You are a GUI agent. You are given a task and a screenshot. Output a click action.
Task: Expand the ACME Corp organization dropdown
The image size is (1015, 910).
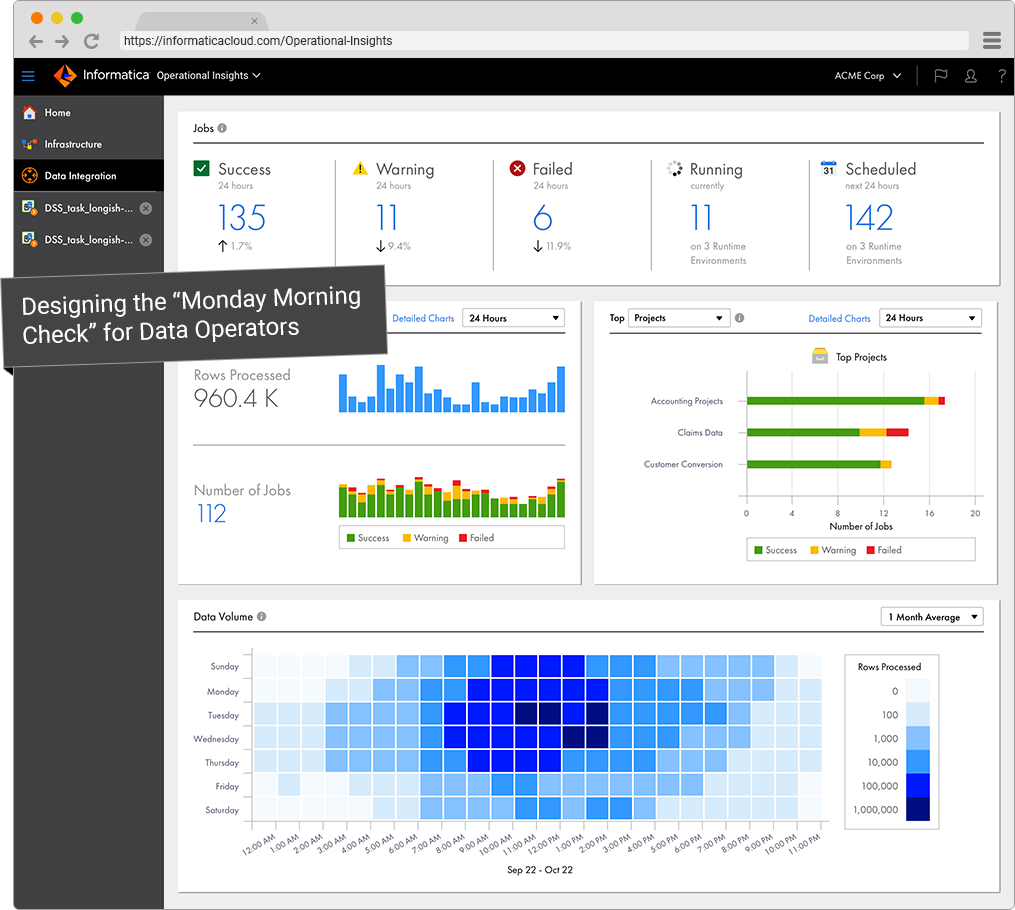tap(867, 76)
